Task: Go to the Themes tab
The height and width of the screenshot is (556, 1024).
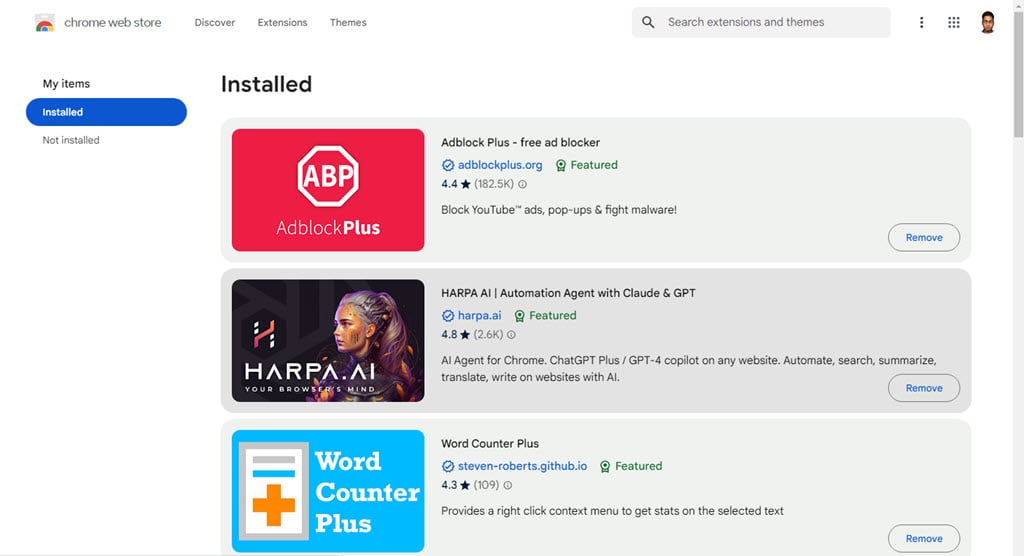Action: point(348,22)
